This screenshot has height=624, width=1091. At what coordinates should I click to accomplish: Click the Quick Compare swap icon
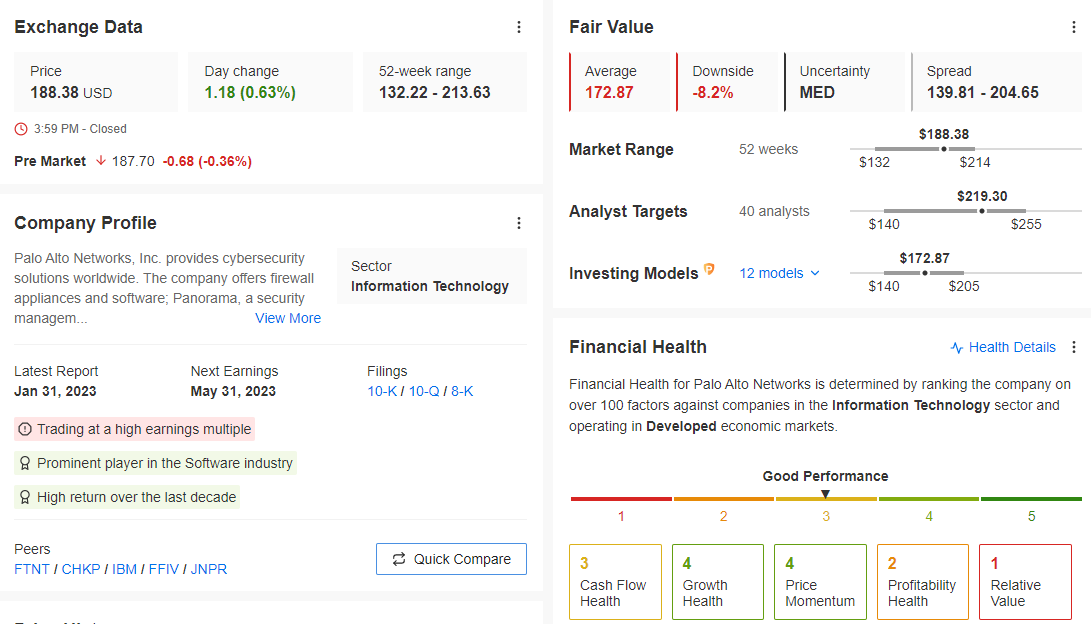399,559
